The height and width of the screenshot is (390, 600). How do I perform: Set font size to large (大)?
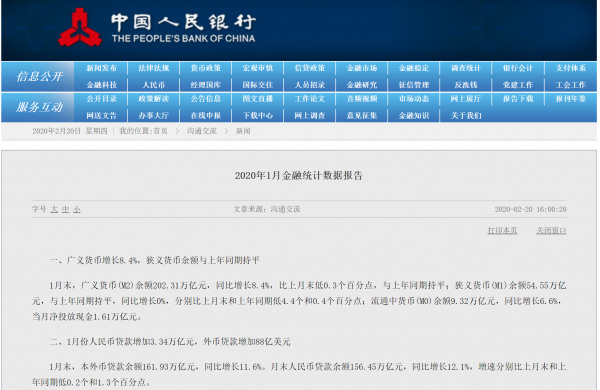coord(54,209)
